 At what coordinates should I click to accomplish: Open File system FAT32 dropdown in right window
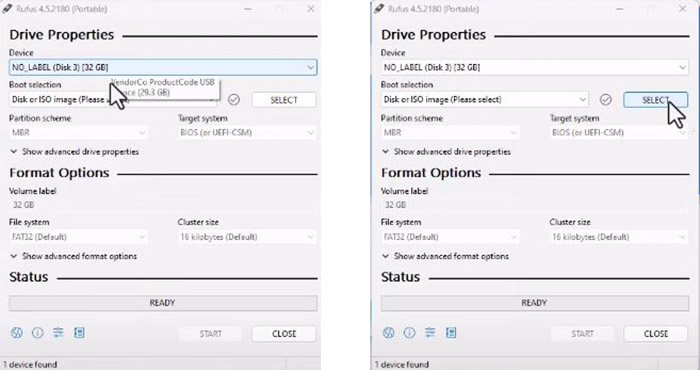click(450, 237)
